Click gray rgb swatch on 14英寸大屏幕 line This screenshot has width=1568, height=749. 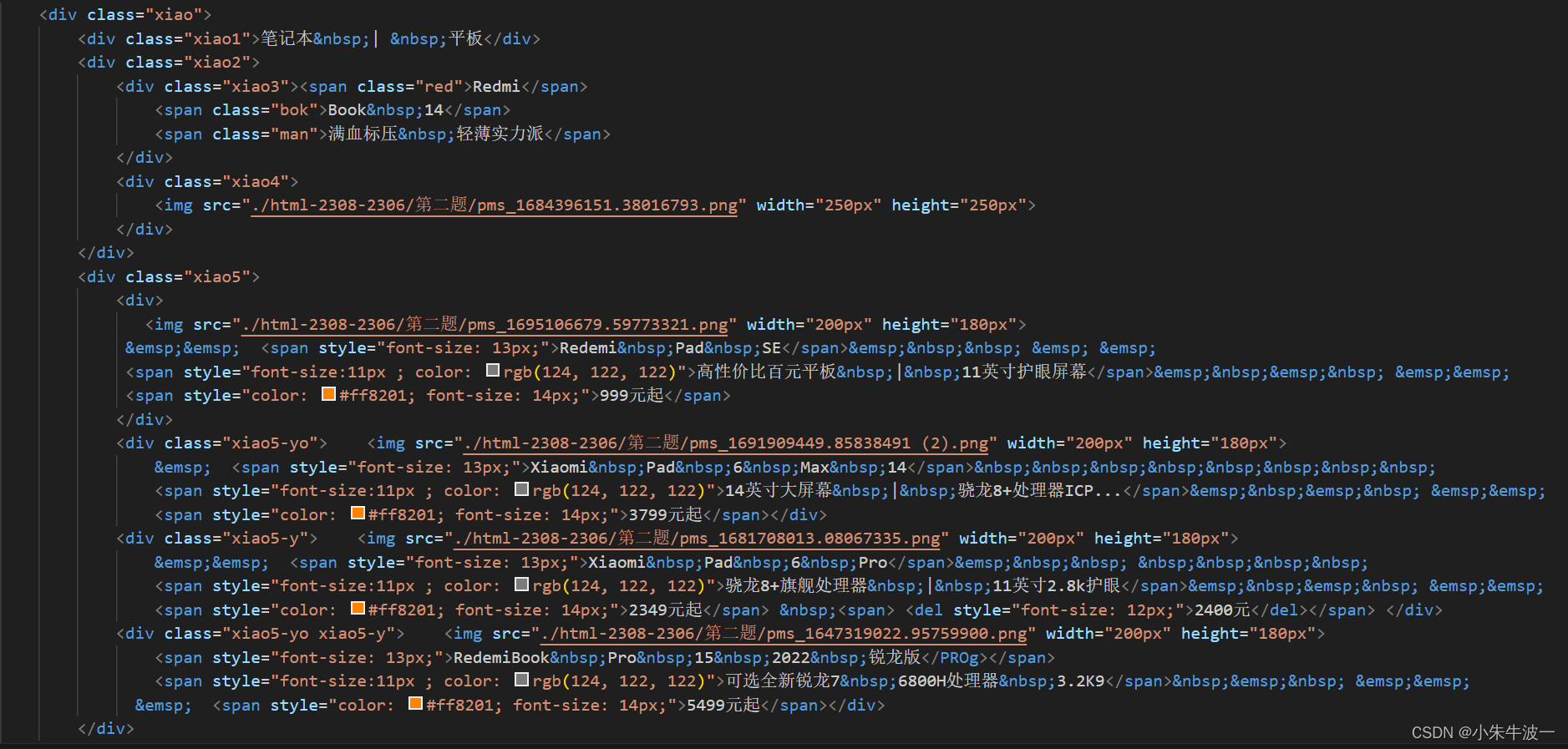tap(521, 489)
